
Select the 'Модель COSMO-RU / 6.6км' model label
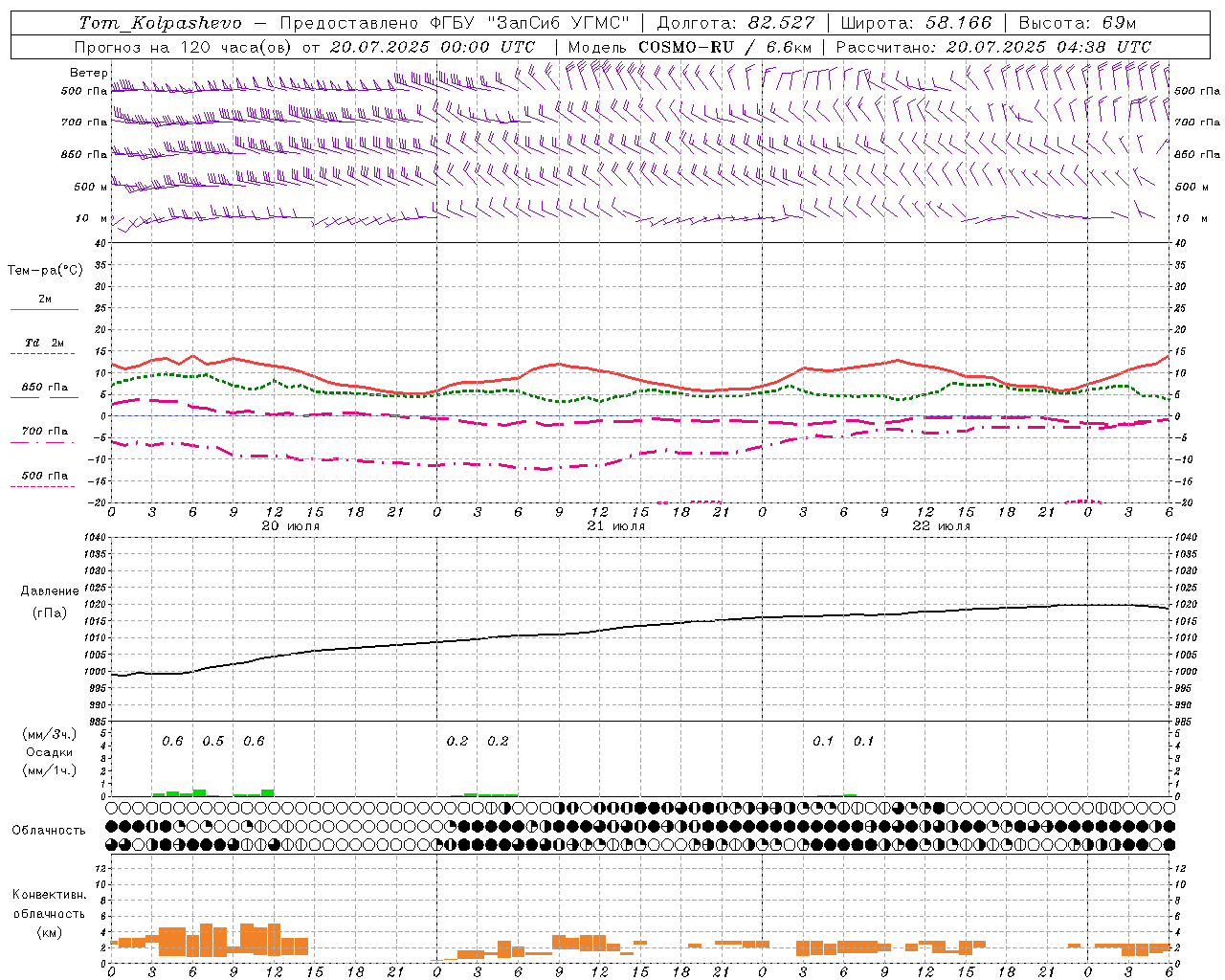(689, 47)
